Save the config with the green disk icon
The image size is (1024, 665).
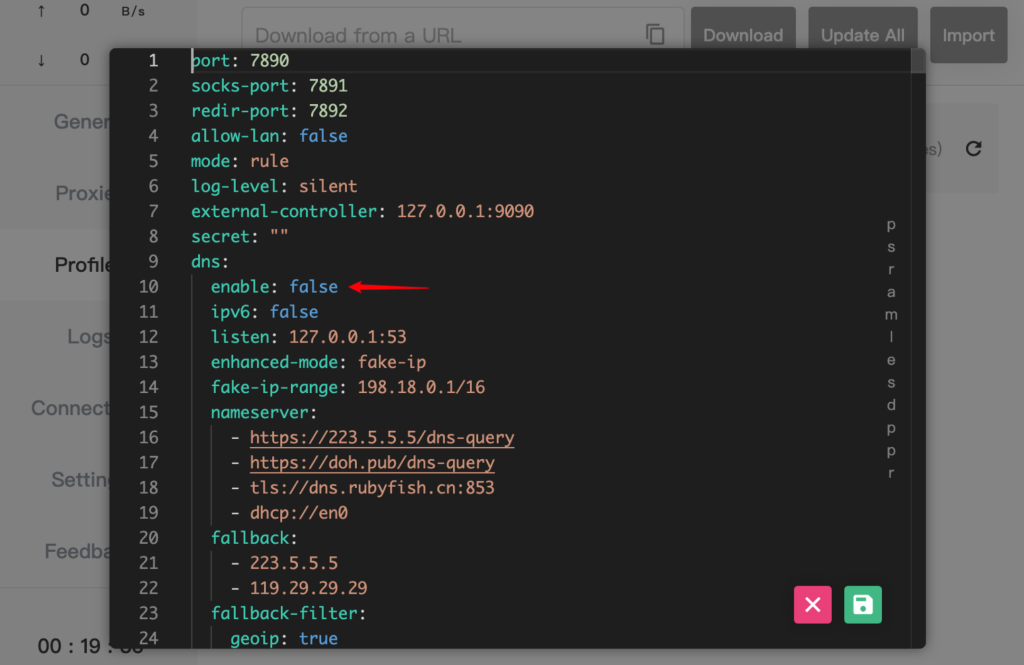point(863,605)
